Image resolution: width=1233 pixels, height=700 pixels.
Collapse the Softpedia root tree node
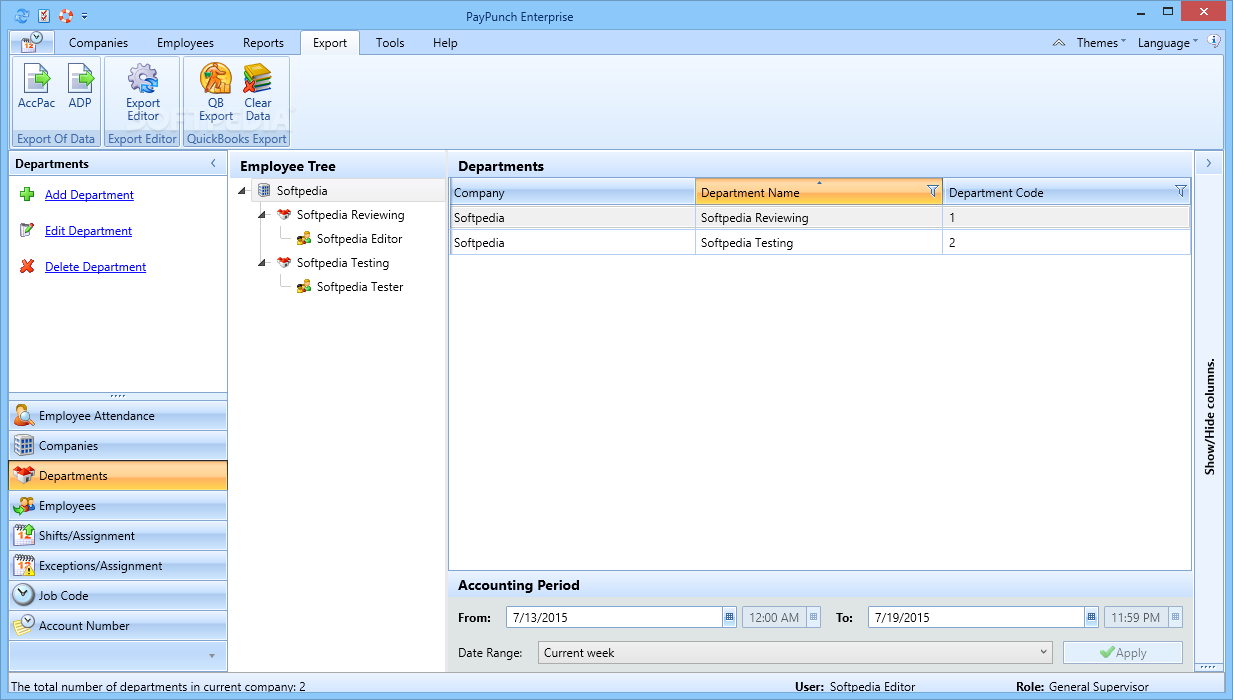pyautogui.click(x=243, y=191)
